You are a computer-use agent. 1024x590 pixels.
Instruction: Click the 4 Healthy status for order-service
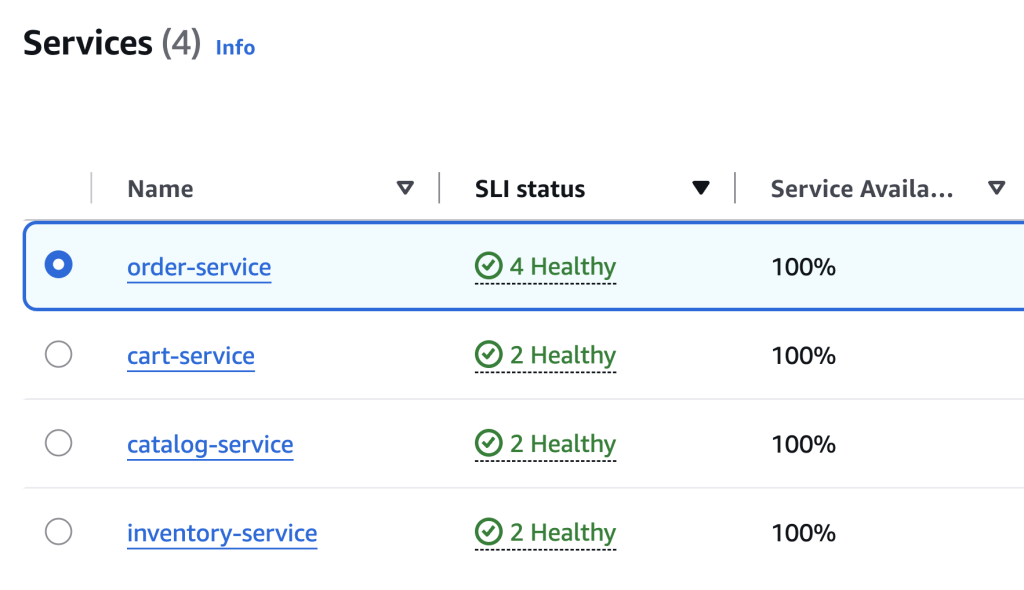click(x=545, y=267)
